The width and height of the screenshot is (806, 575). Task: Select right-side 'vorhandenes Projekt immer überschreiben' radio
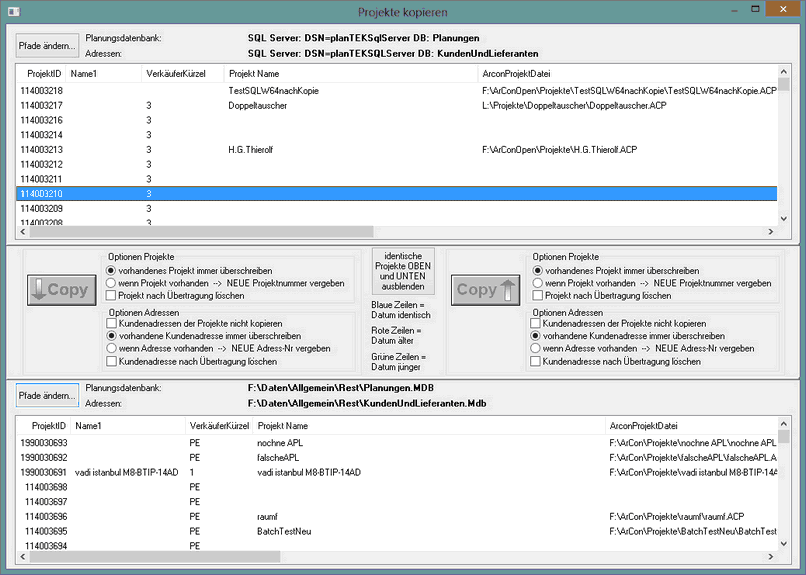point(538,270)
